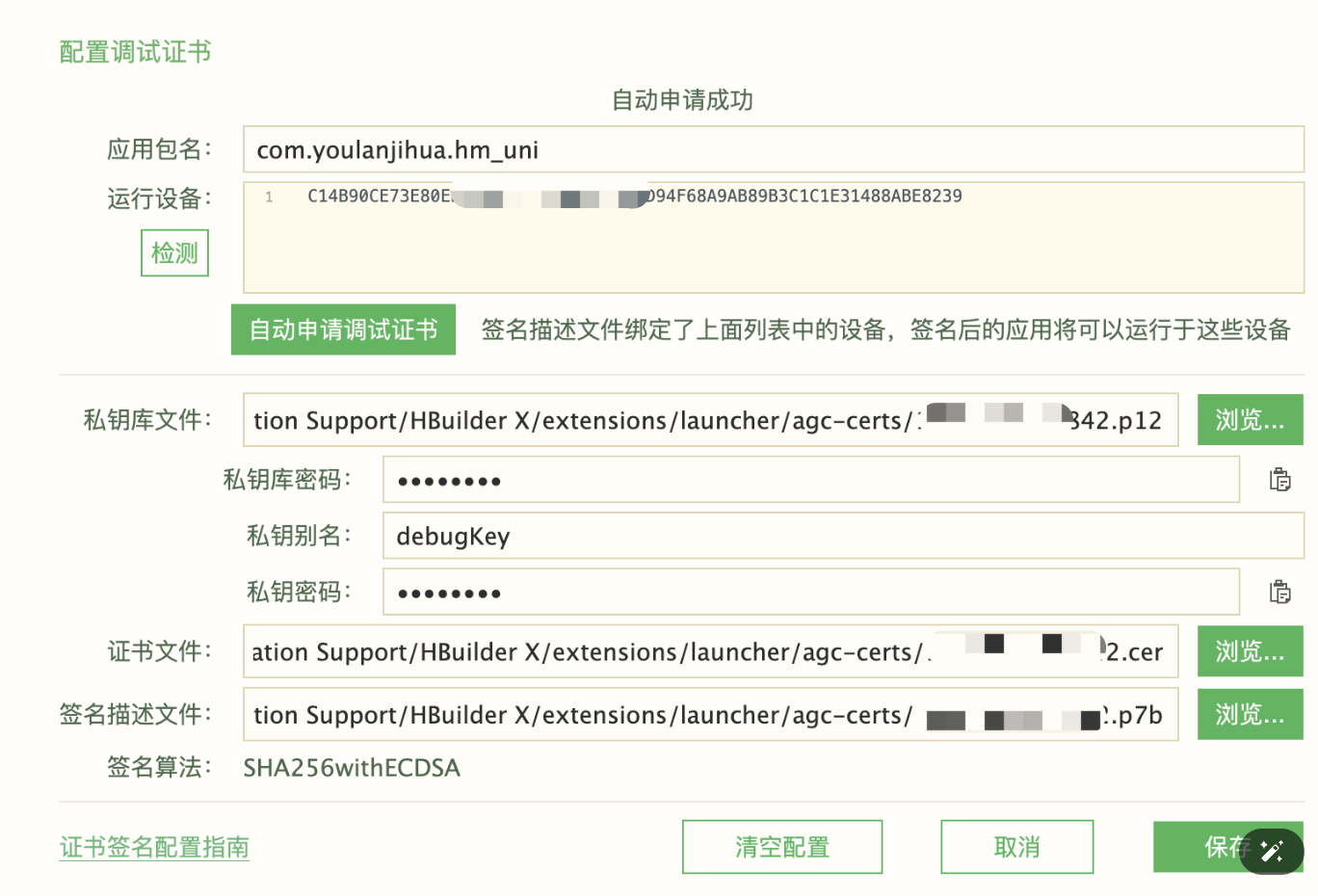Click paste icon beside 私钥库密码 field
1318x896 pixels.
point(1279,479)
